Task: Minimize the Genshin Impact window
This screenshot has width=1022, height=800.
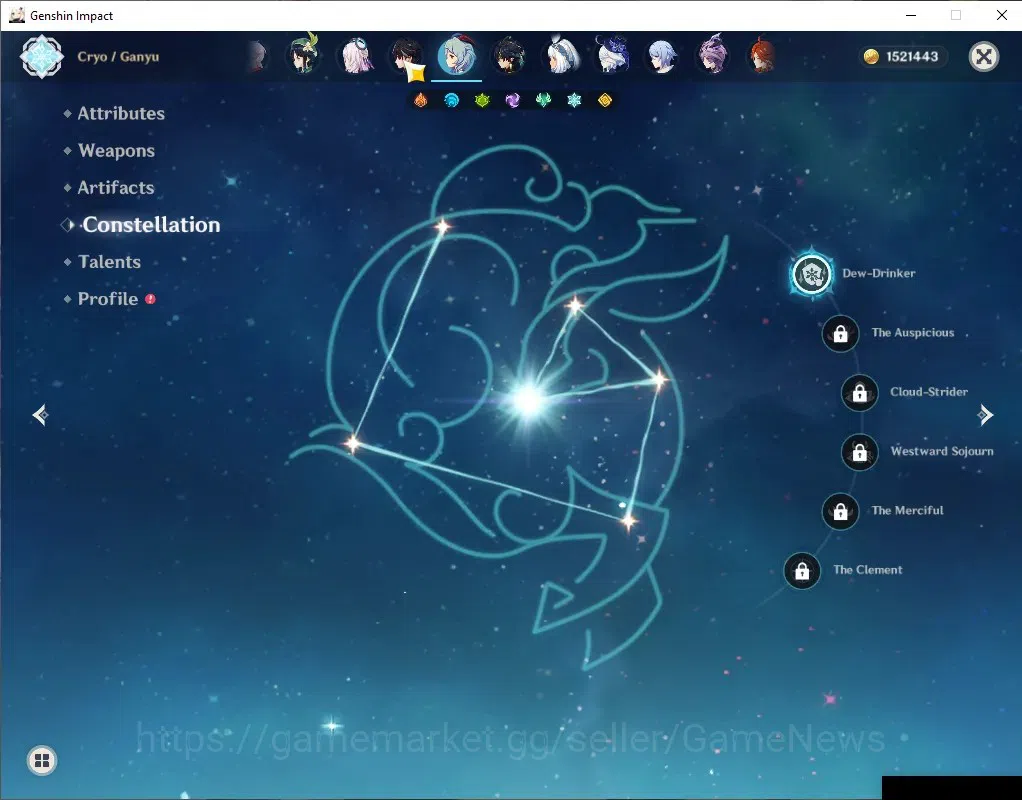Action: point(911,15)
